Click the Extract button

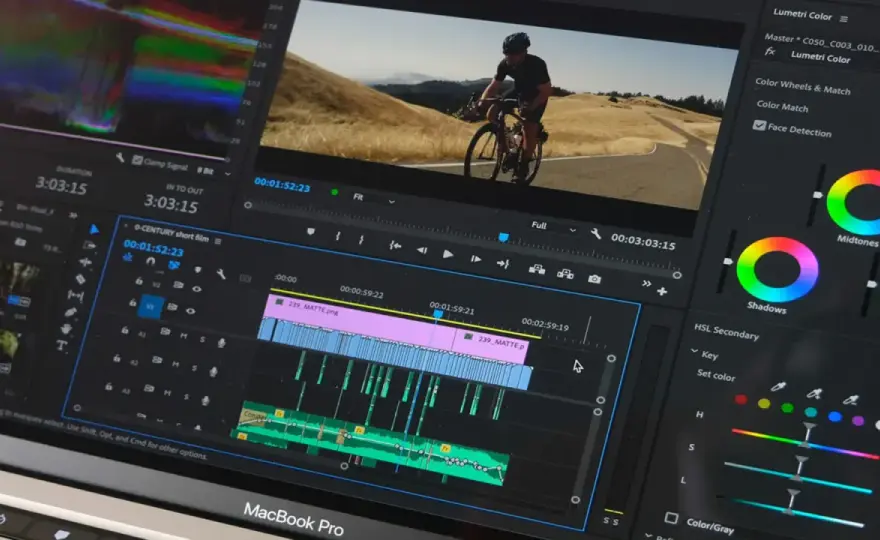click(565, 274)
